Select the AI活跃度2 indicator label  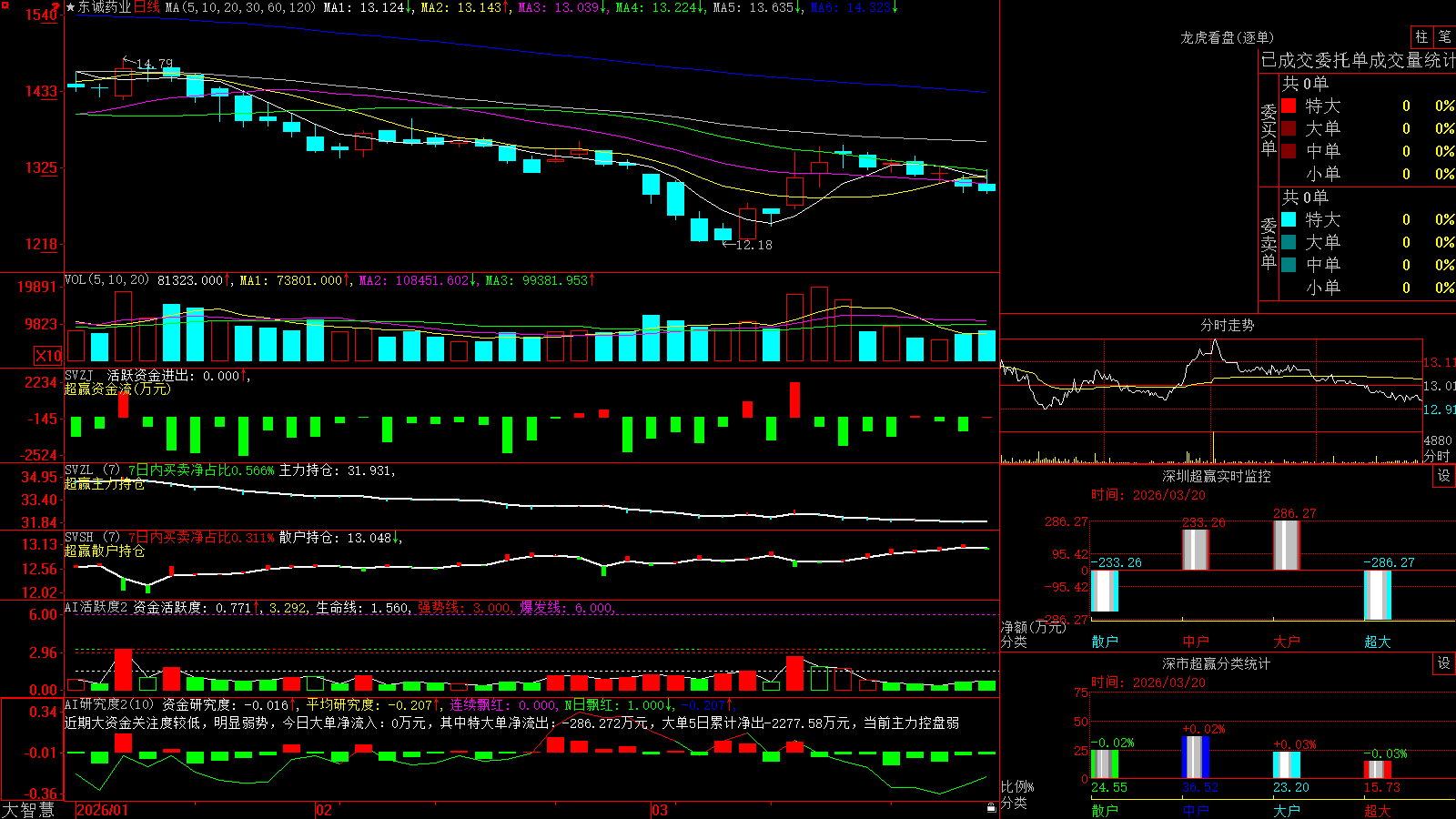point(96,607)
